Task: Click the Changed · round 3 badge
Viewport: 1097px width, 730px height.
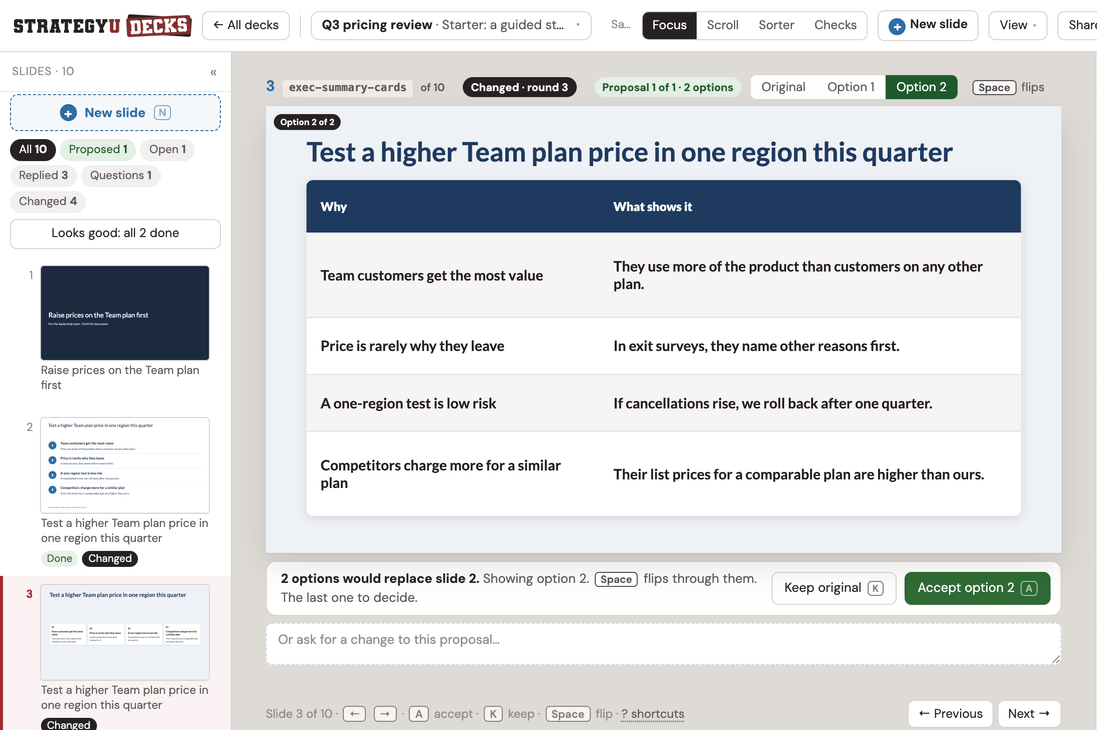Action: click(x=519, y=87)
